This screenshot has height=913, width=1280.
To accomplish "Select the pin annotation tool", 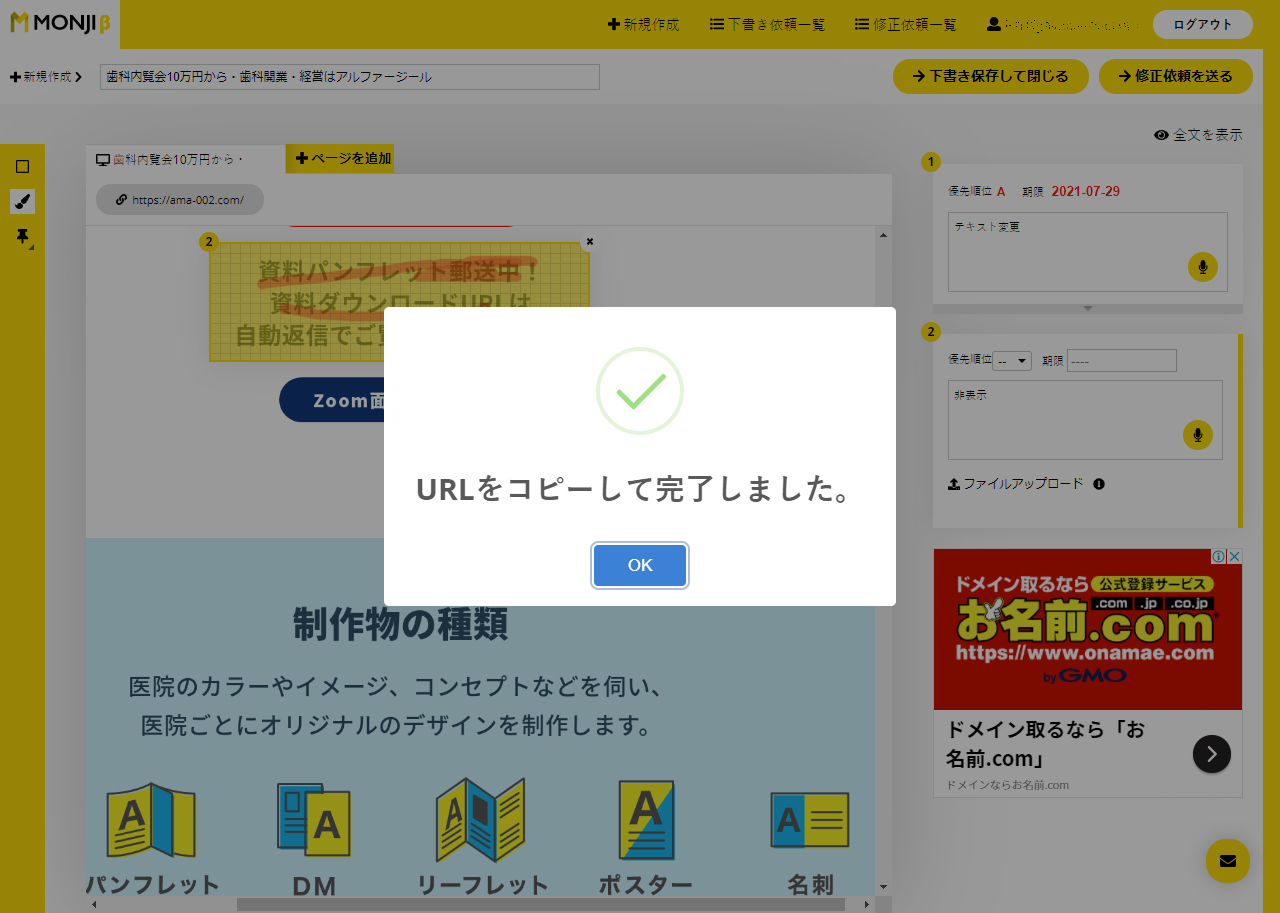I will pyautogui.click(x=22, y=236).
